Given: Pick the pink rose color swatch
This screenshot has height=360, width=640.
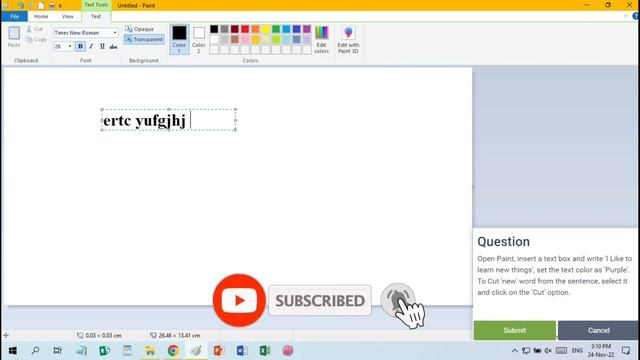Looking at the screenshot, I should (245, 40).
